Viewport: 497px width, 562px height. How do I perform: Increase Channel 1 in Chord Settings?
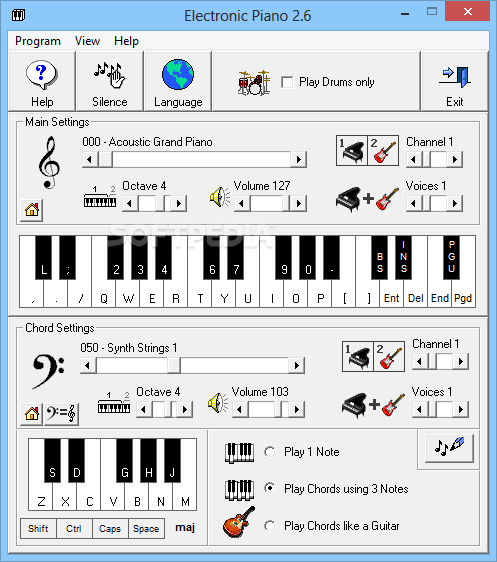click(461, 361)
